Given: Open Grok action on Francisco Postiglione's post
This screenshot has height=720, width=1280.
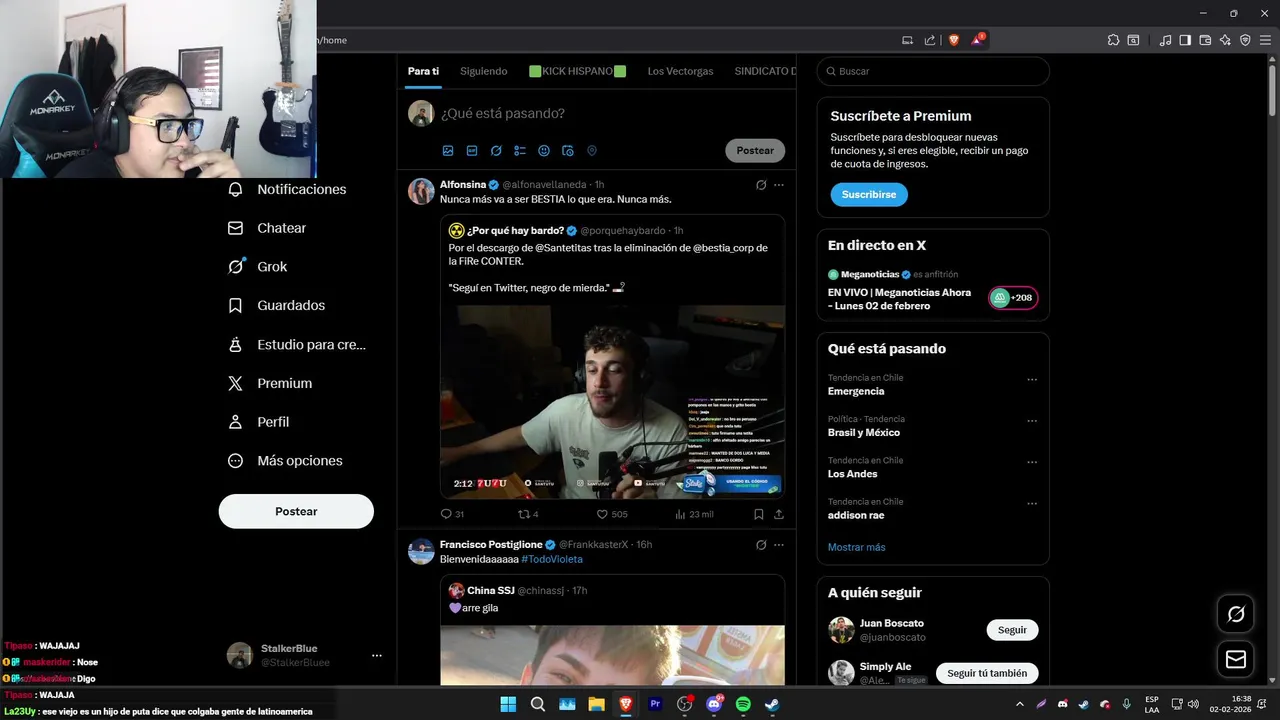Looking at the screenshot, I should tap(761, 545).
